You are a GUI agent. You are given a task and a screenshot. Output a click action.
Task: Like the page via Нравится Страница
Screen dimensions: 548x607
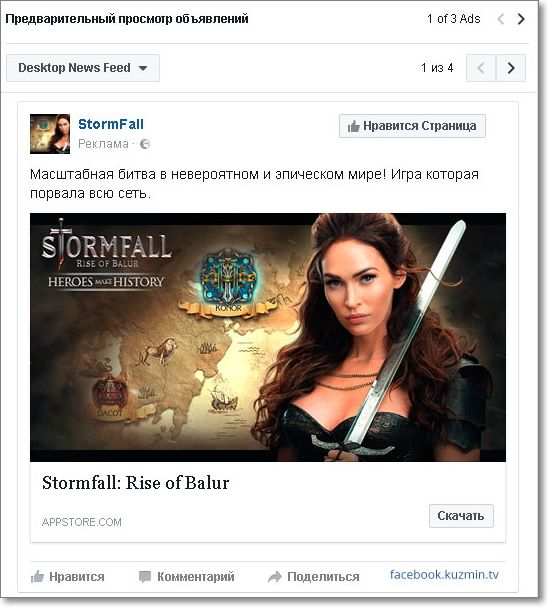(412, 126)
